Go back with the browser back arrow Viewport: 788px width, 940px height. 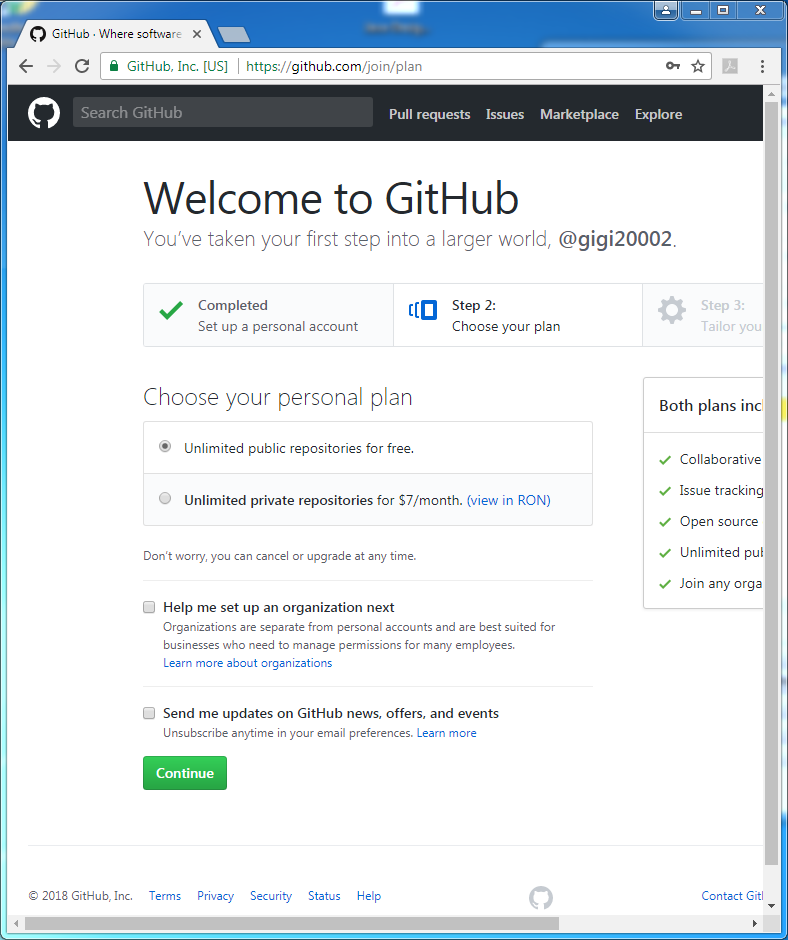[26, 66]
